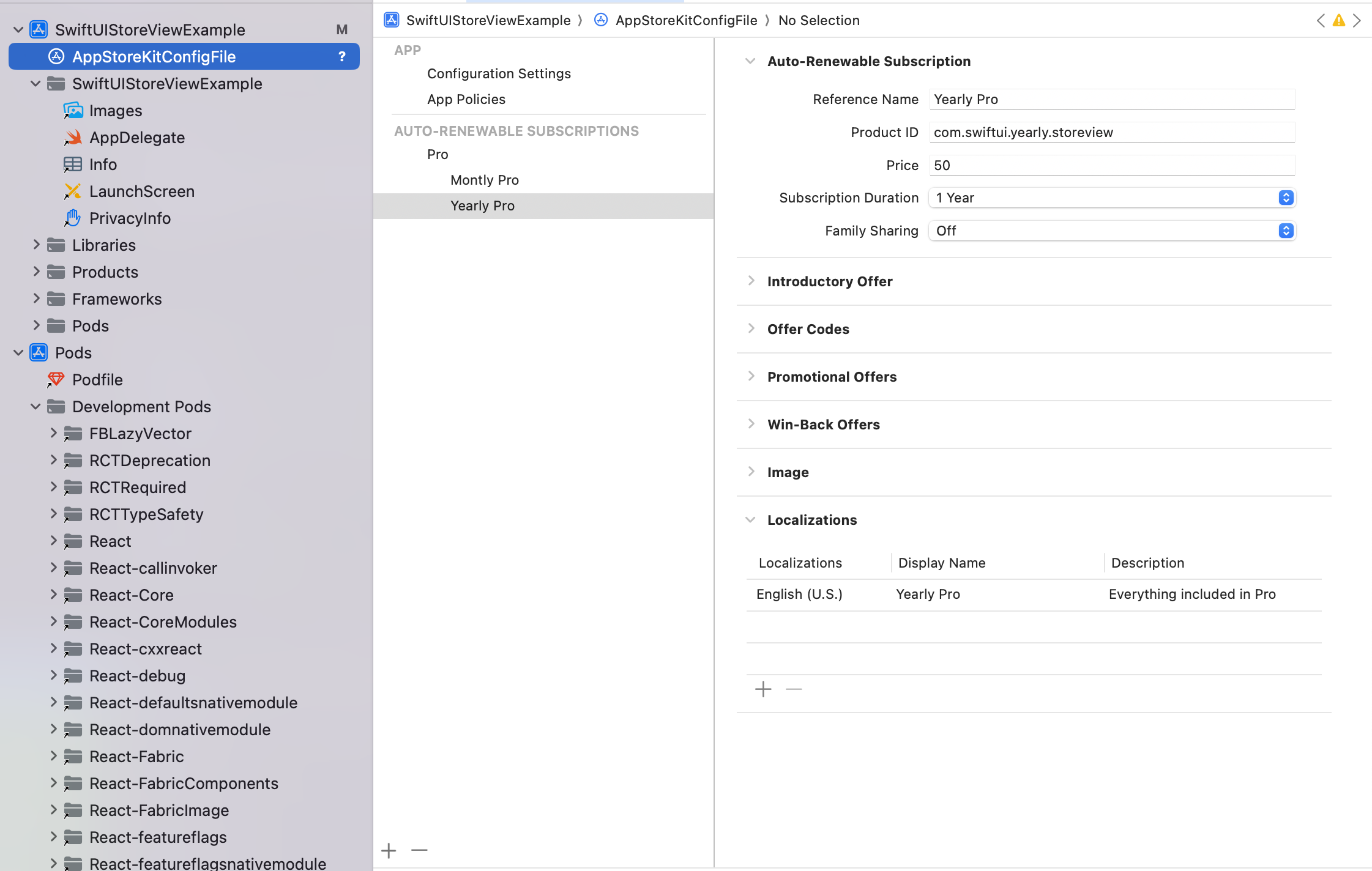Click the StoreKit icon in jump bar breadcrumb

pos(601,20)
